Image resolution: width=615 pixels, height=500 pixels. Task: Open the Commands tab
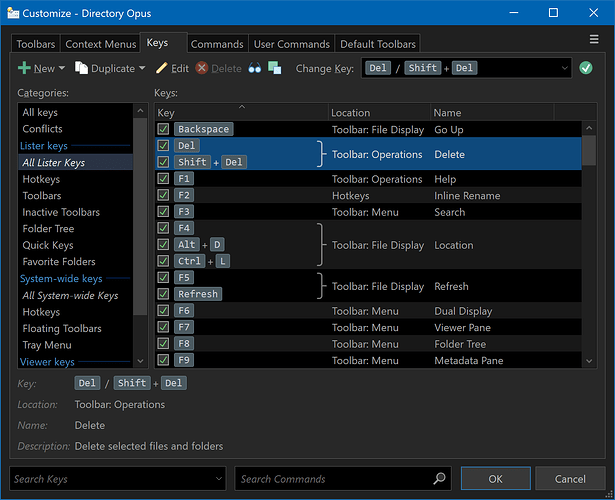[x=217, y=44]
